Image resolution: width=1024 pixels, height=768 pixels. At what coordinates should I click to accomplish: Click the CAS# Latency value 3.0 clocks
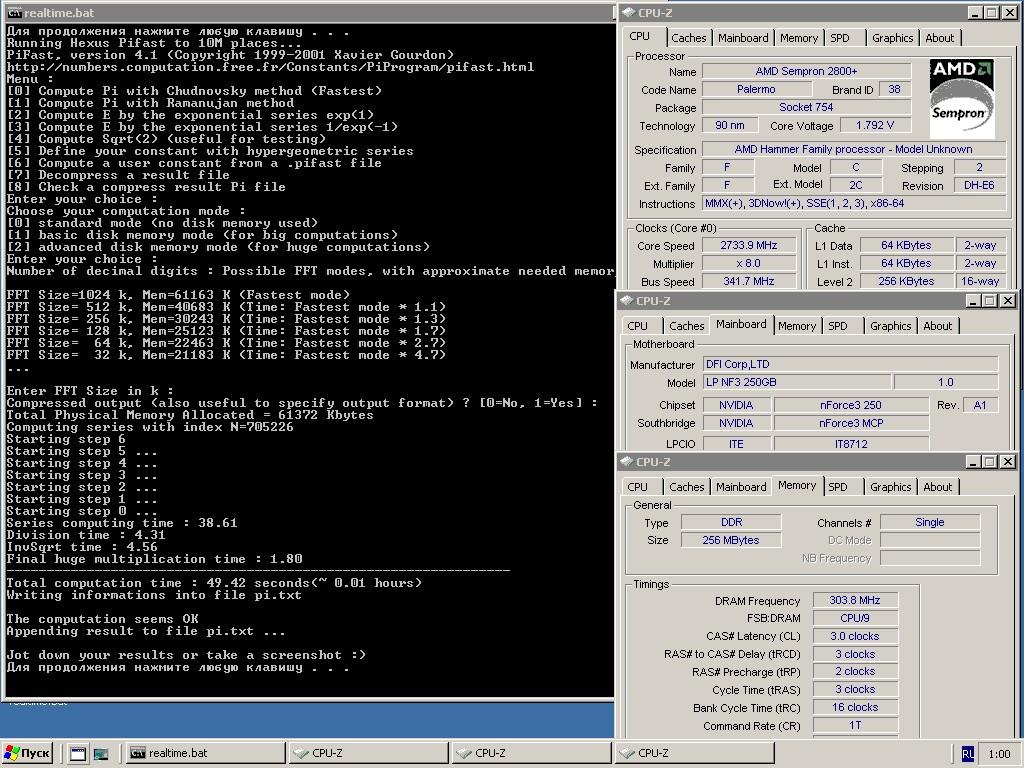pyautogui.click(x=855, y=636)
